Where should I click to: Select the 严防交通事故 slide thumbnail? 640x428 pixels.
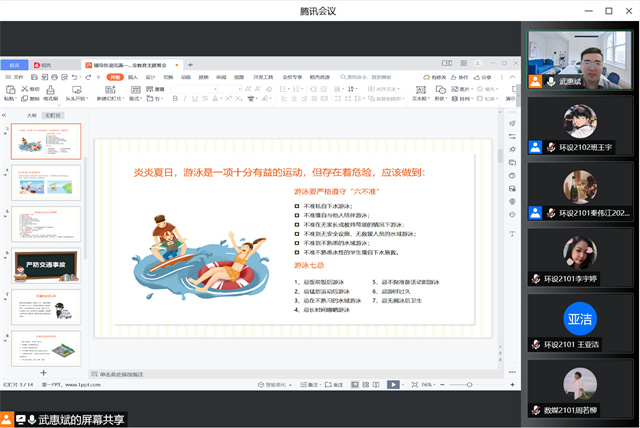pos(46,265)
